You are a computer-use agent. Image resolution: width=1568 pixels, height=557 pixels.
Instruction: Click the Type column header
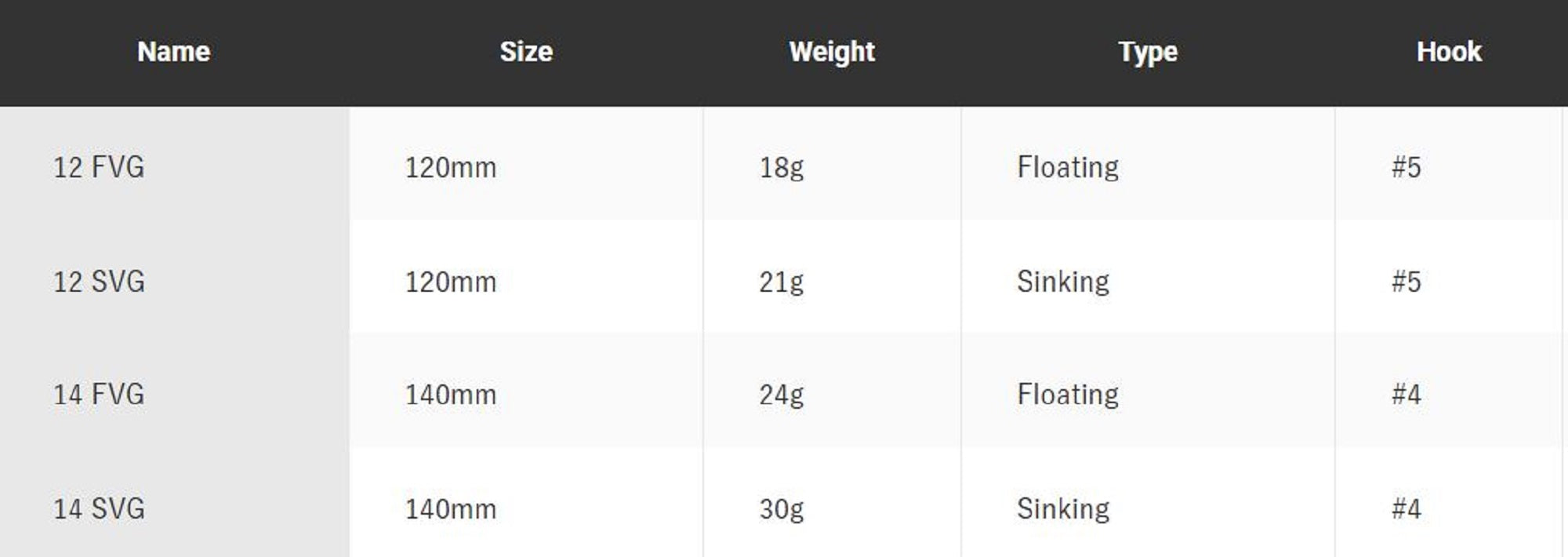[1148, 52]
